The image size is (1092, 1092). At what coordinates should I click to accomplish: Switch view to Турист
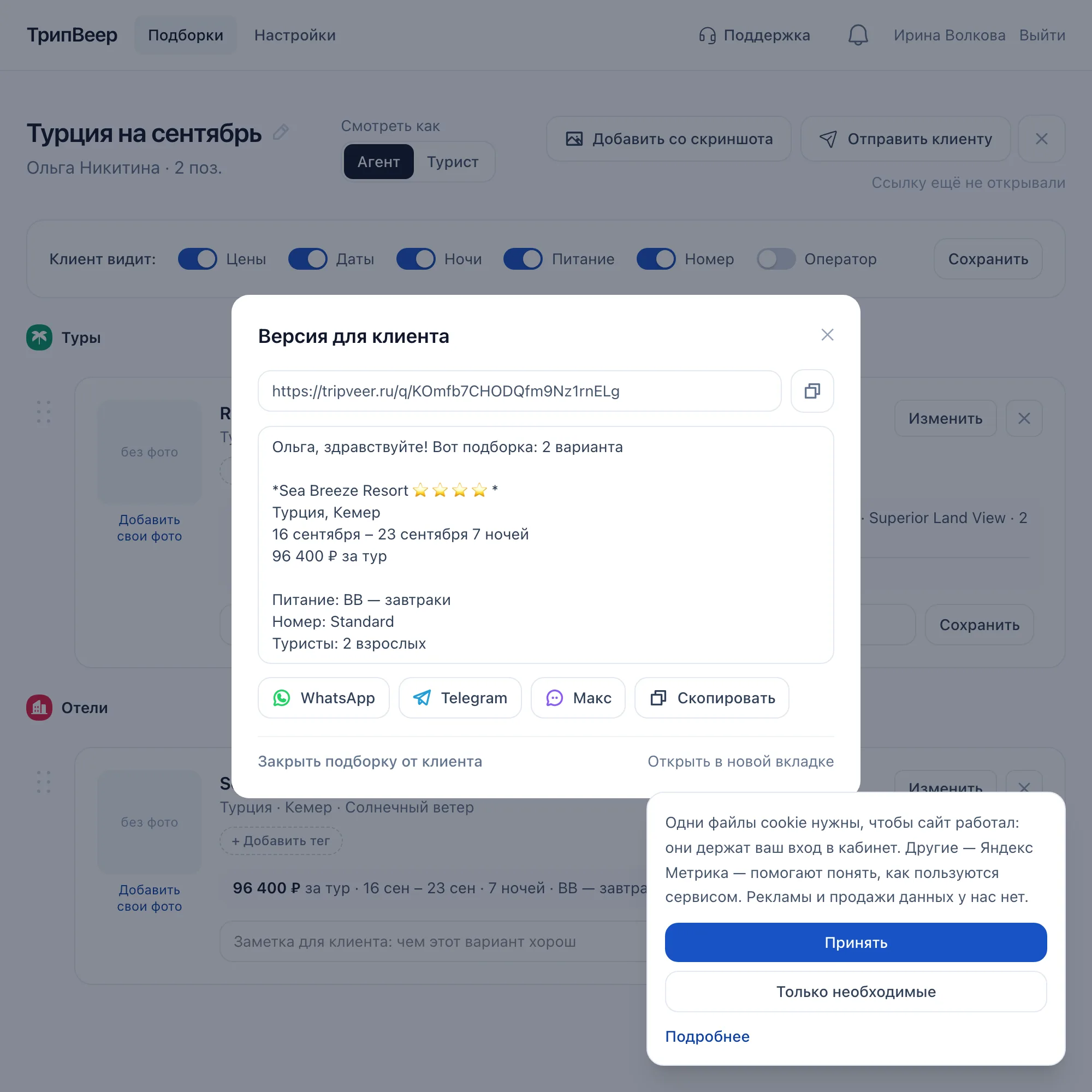point(453,162)
